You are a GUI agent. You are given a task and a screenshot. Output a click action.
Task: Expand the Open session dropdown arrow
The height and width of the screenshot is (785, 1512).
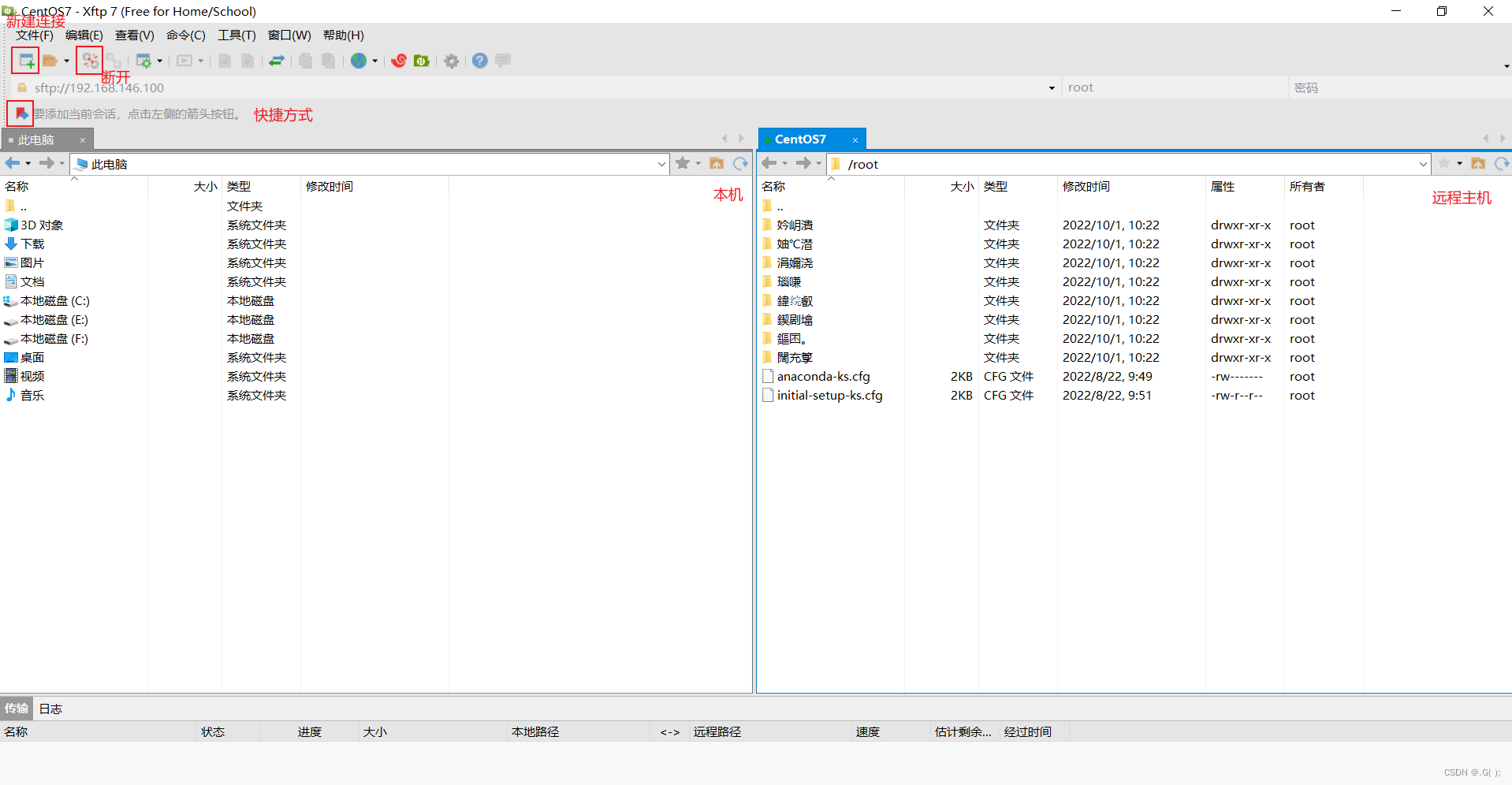[66, 61]
